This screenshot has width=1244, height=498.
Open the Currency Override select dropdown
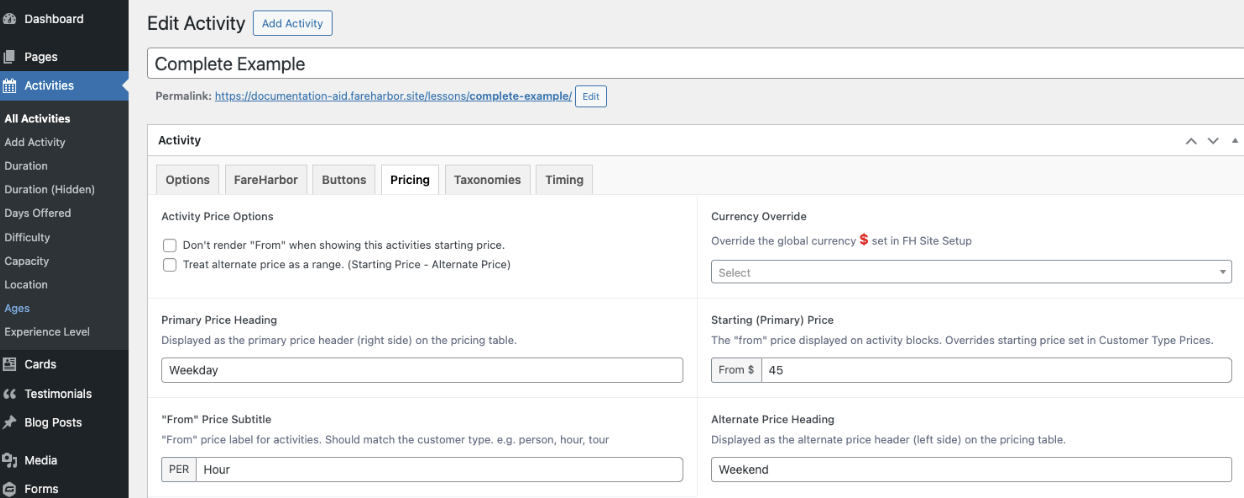(x=971, y=272)
